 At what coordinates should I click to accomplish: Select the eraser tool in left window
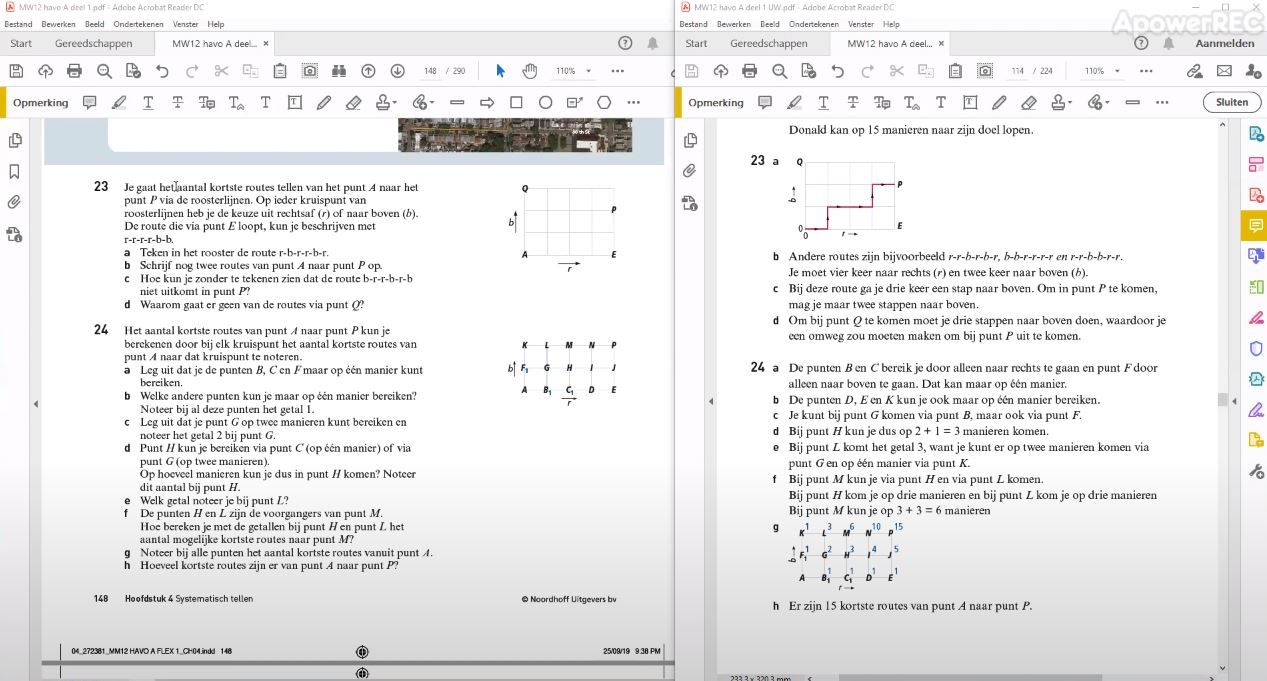coord(353,102)
